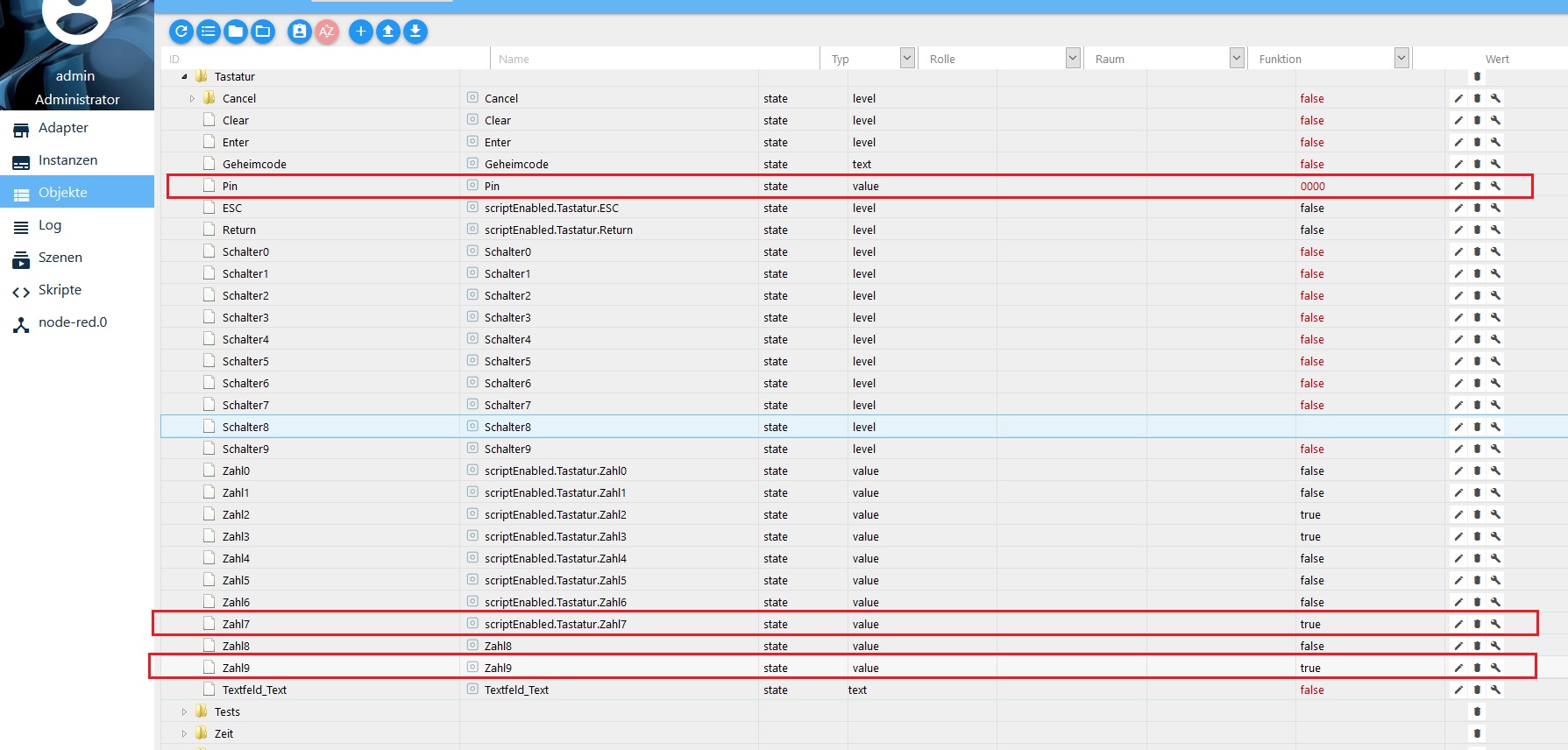Viewport: 1568px width, 750px height.
Task: Expand the Tests folder
Action: click(184, 711)
